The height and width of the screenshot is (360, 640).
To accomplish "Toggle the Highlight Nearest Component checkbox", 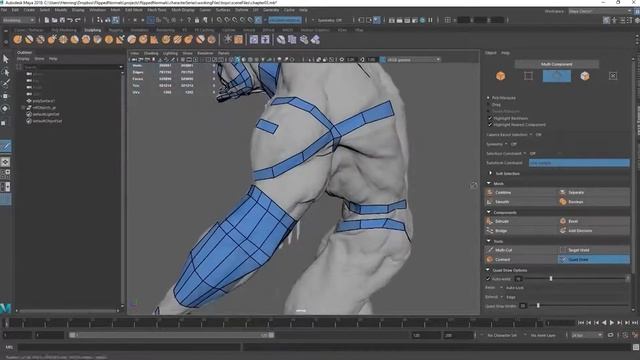I will 490,124.
